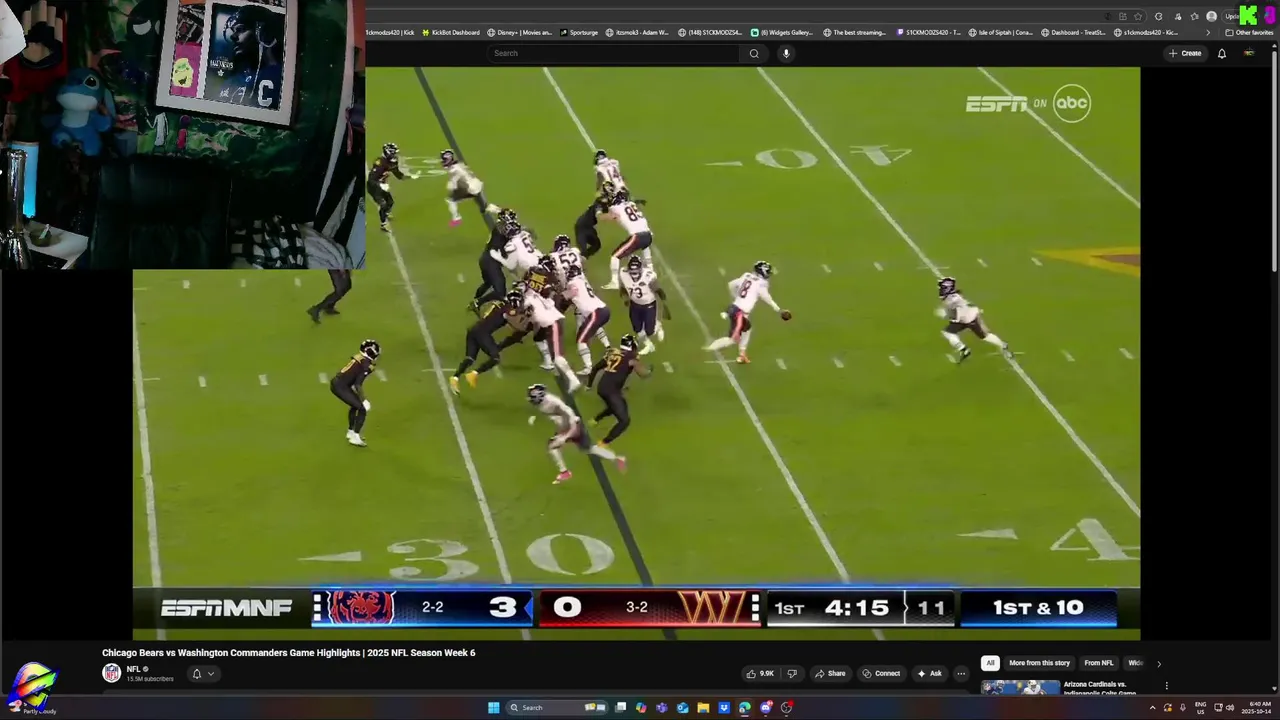This screenshot has width=1280, height=720.
Task: Click the page vertical scrollbar
Action: click(1274, 160)
